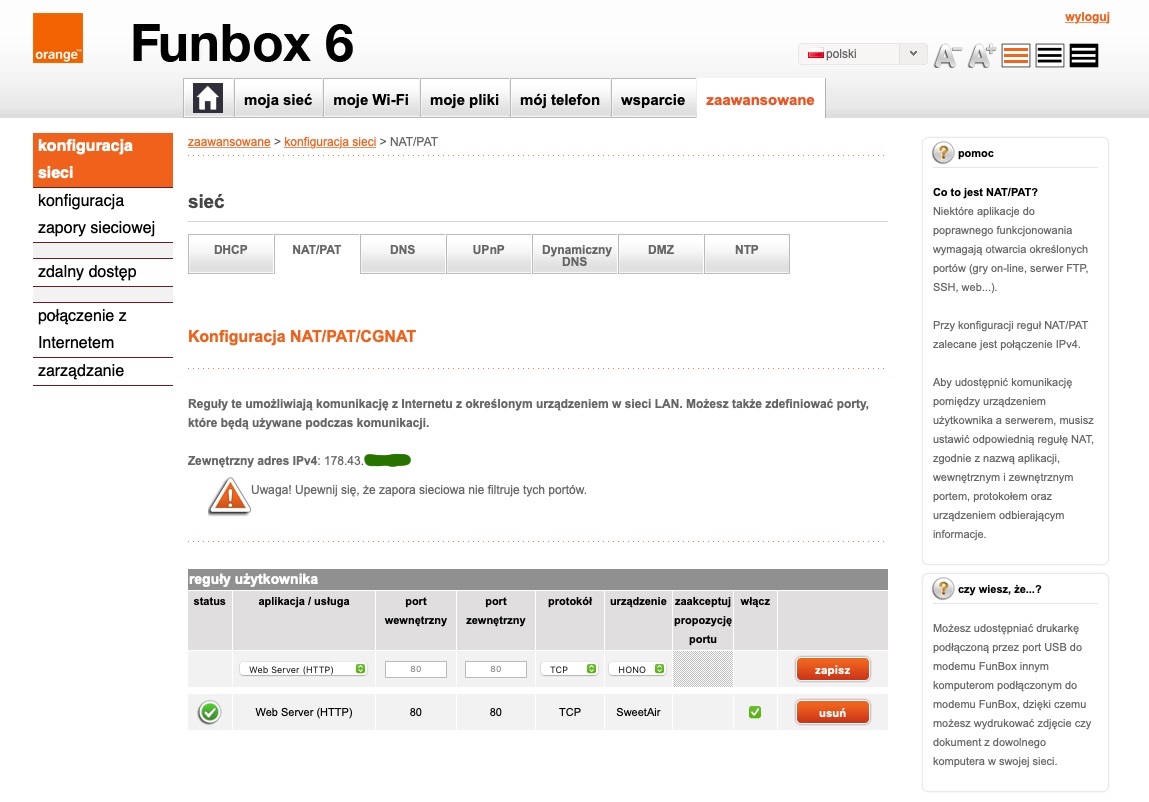This screenshot has width=1149, height=802.
Task: Click the home icon in navigation bar
Action: click(x=208, y=99)
